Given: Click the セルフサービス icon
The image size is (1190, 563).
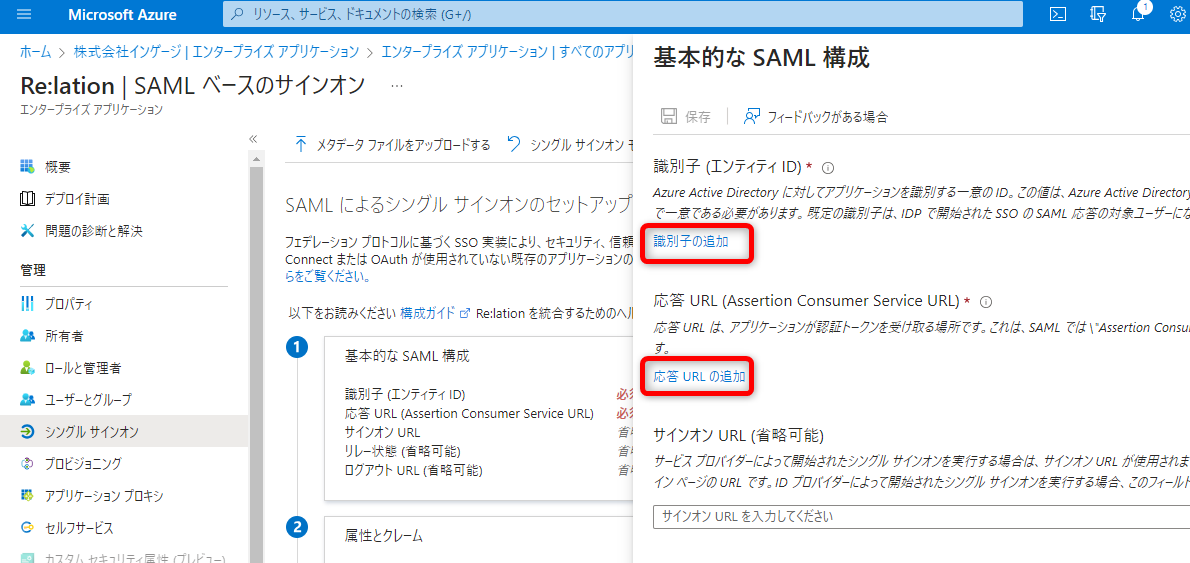Looking at the screenshot, I should coord(27,527).
